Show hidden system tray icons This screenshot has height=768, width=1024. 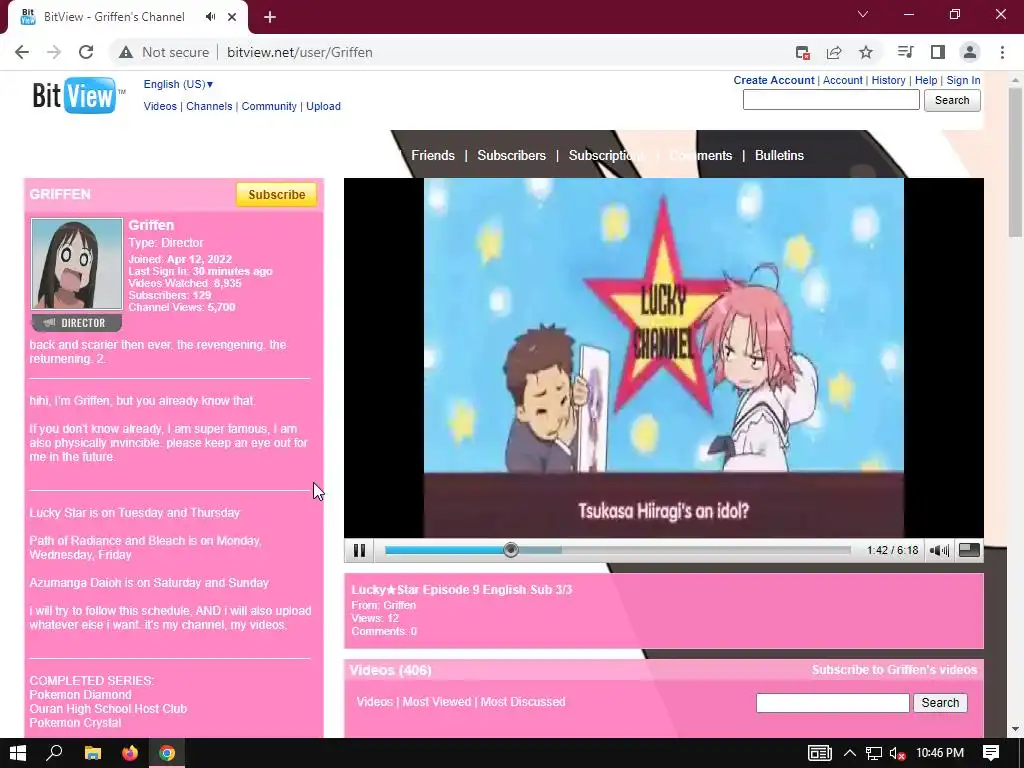tap(850, 753)
